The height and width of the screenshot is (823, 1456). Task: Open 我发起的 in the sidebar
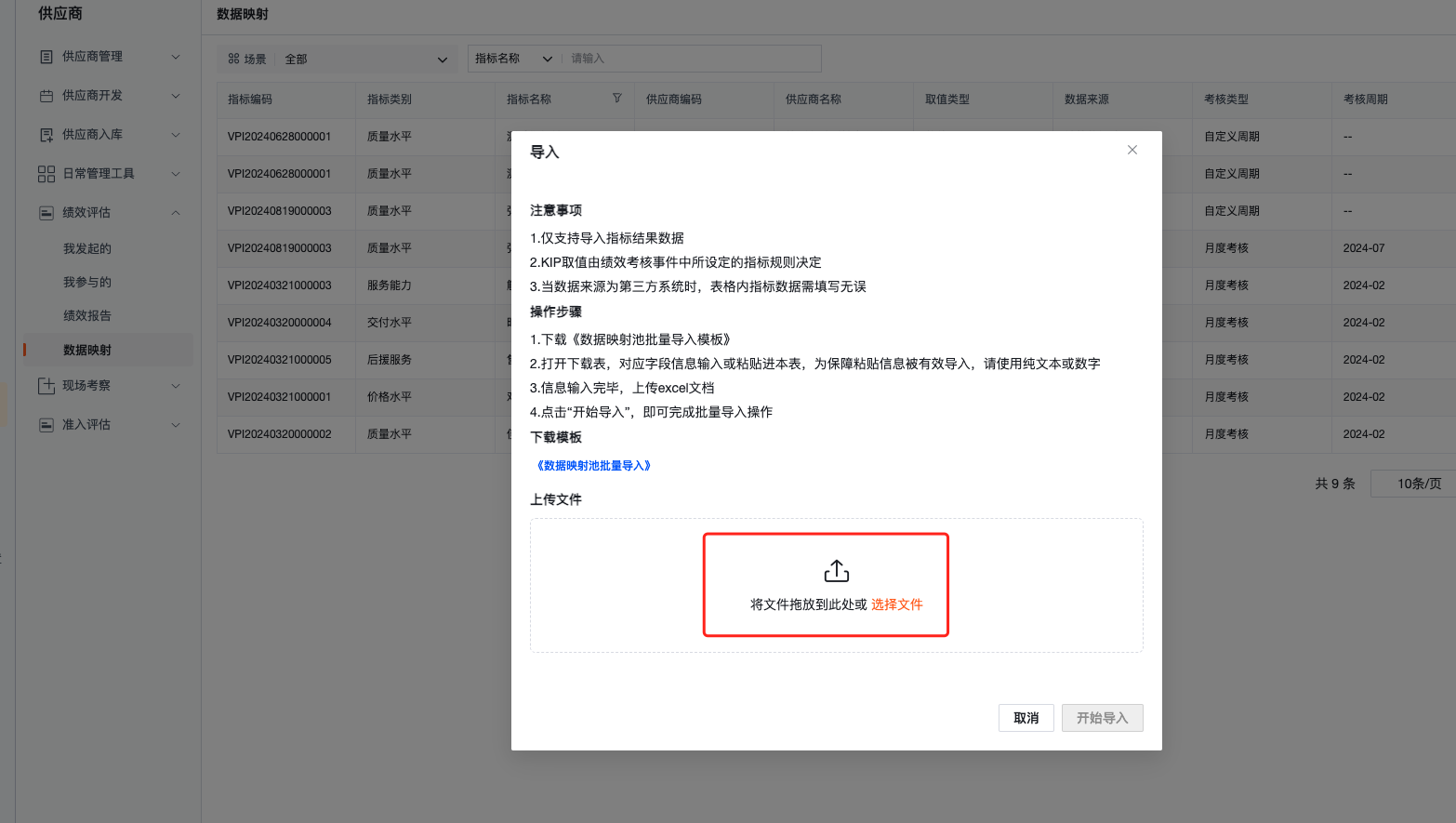click(87, 248)
